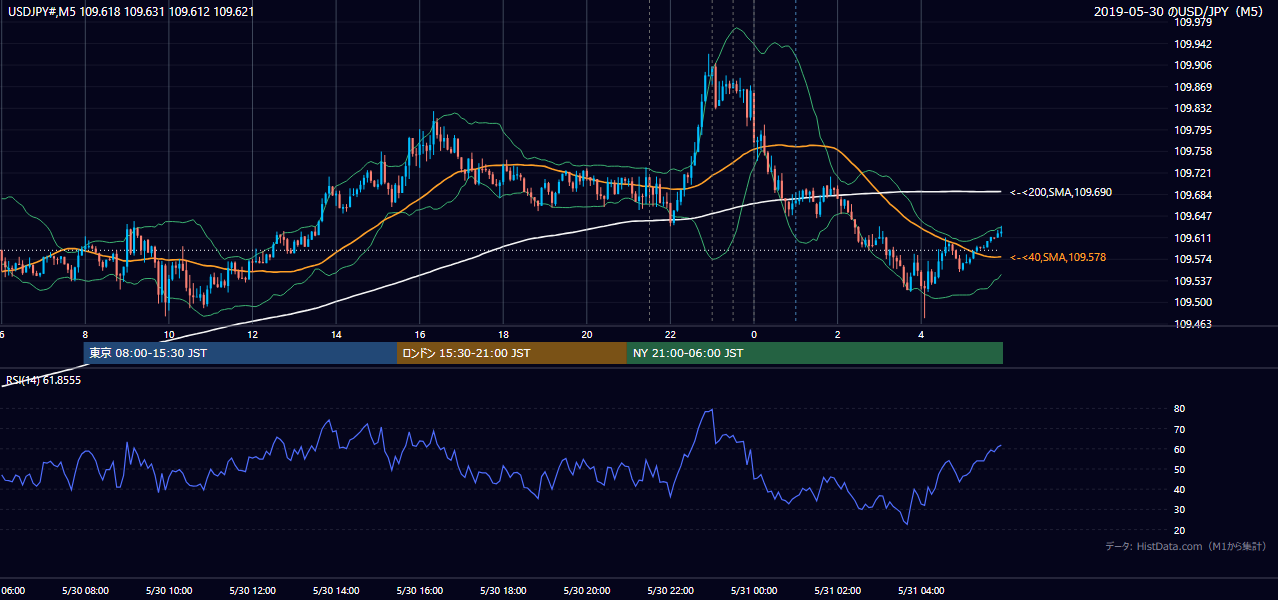Click the 5/30 08:00 time axis label
Viewport: 1278px width, 600px height.
[85, 591]
